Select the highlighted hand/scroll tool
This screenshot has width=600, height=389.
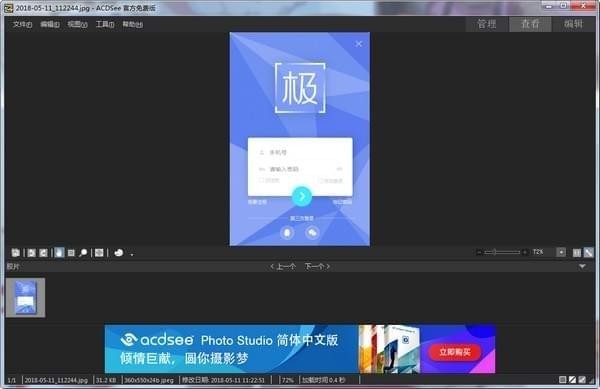(59, 253)
